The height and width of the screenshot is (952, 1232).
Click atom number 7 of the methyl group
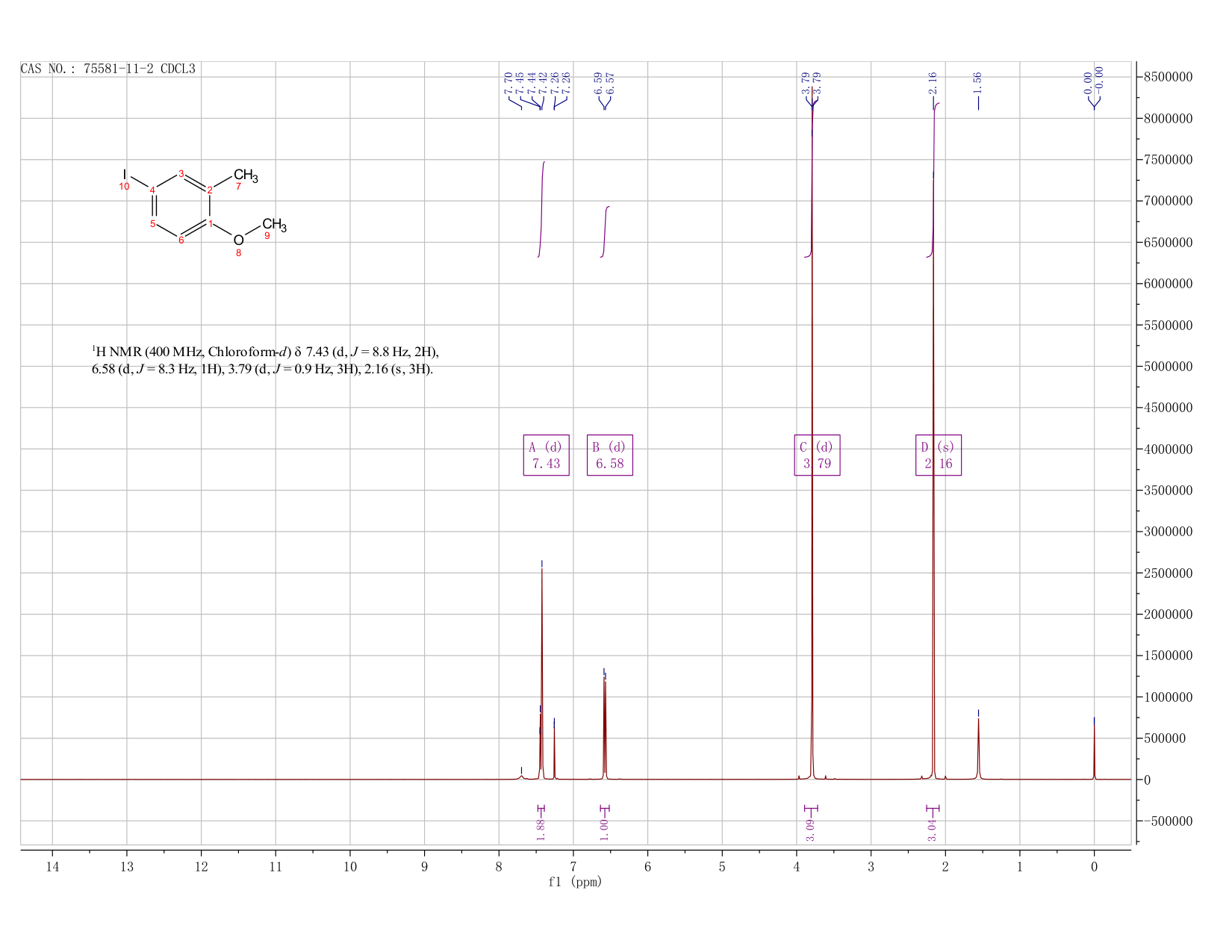[x=239, y=187]
